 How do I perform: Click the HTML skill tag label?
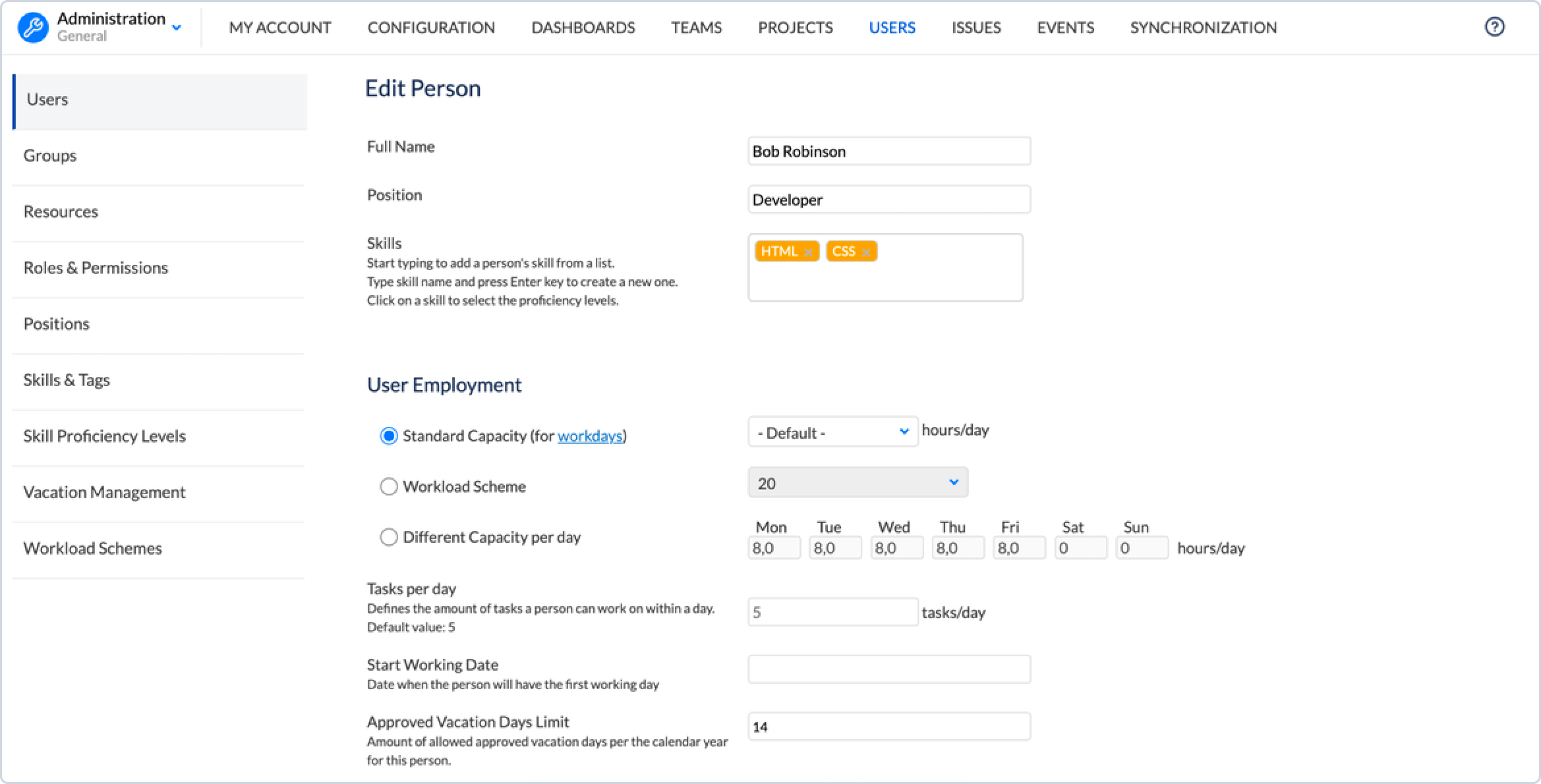779,251
